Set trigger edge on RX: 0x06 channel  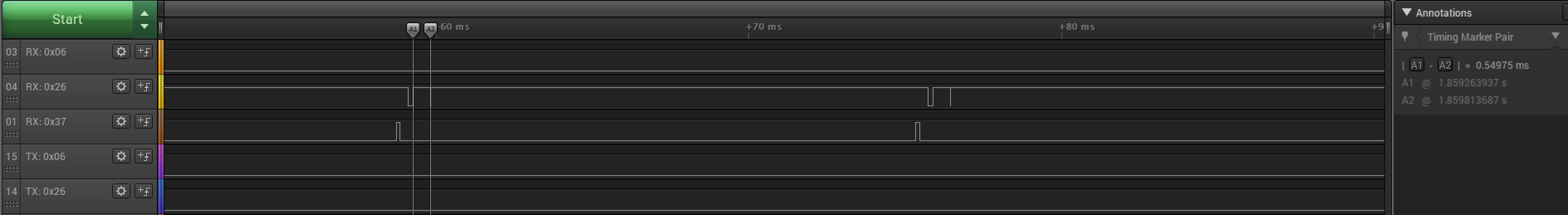click(x=144, y=52)
